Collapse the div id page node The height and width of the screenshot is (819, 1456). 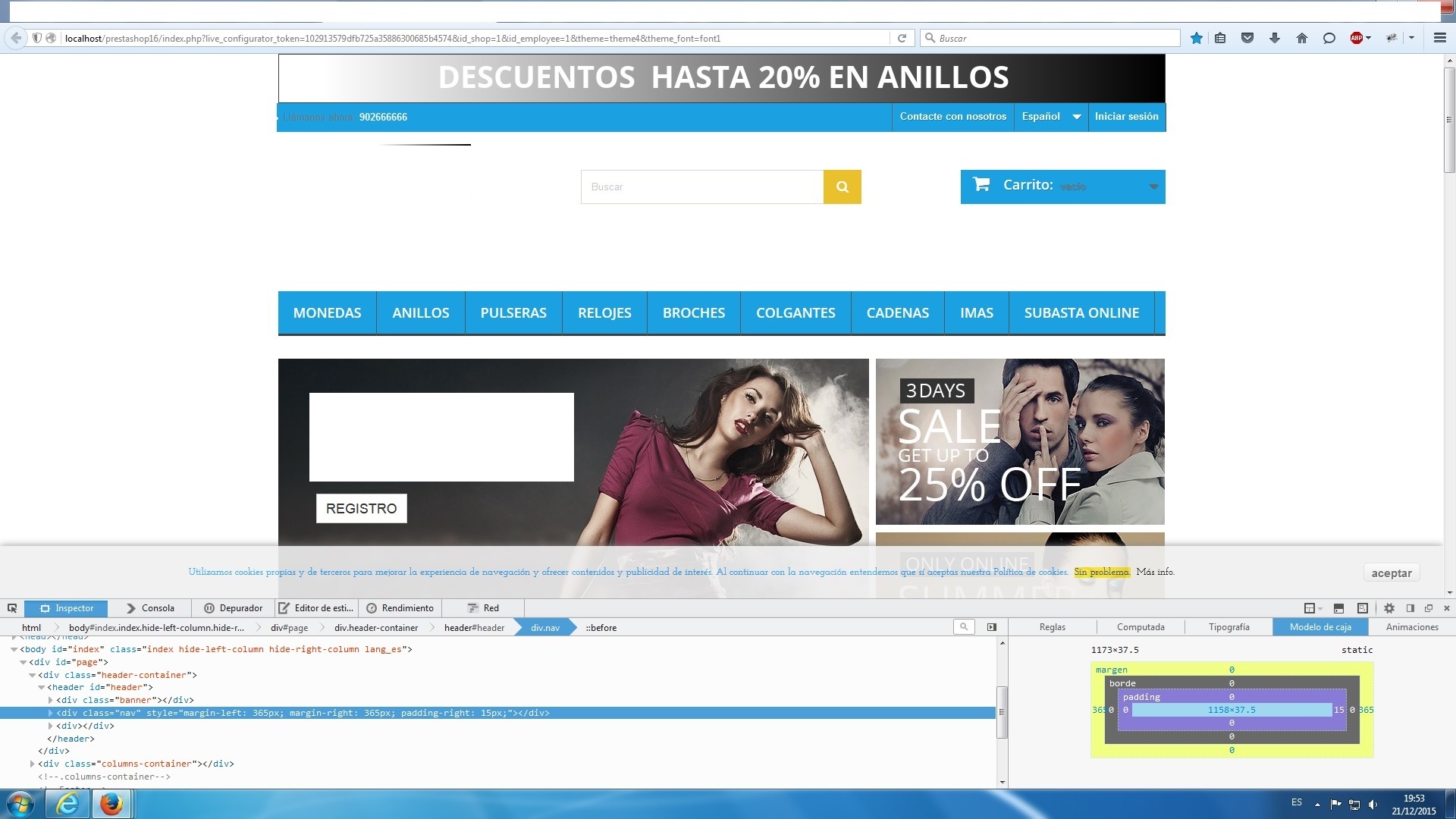tap(23, 663)
